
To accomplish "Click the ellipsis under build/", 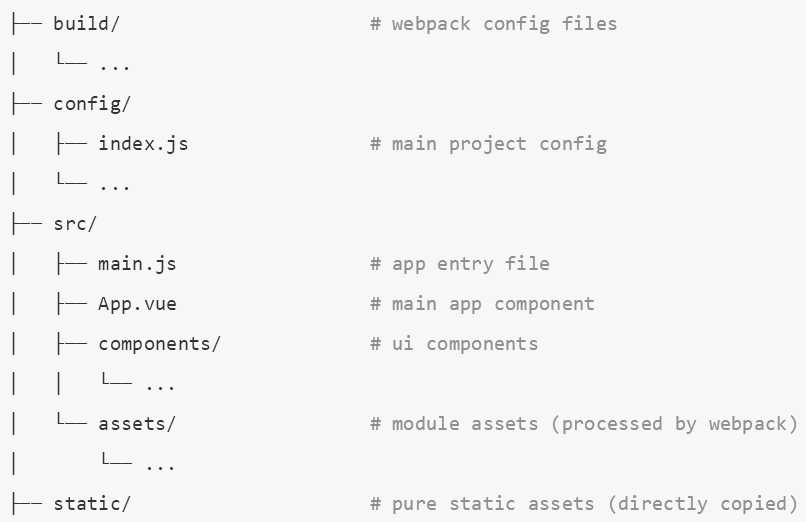I will (115, 66).
